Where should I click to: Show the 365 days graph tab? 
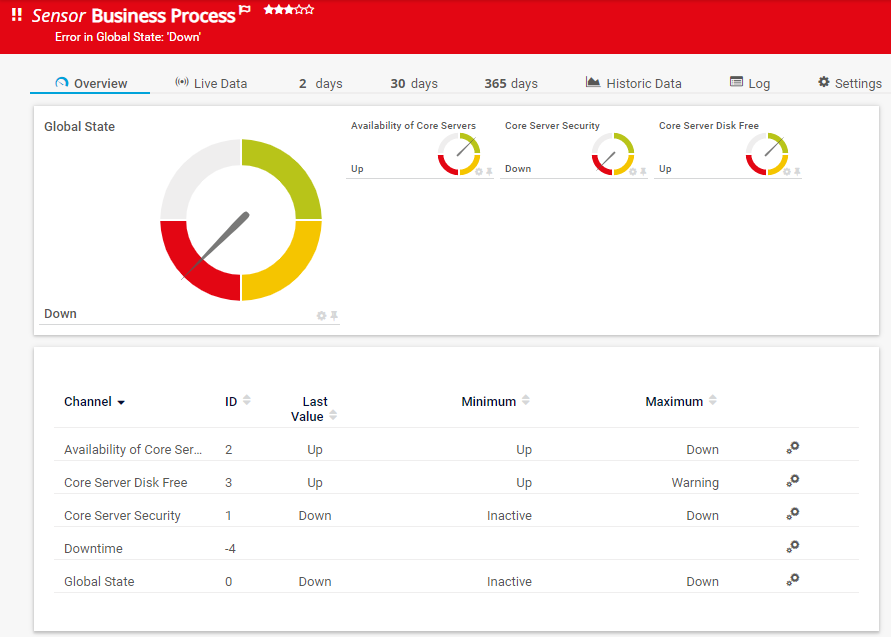coord(511,84)
